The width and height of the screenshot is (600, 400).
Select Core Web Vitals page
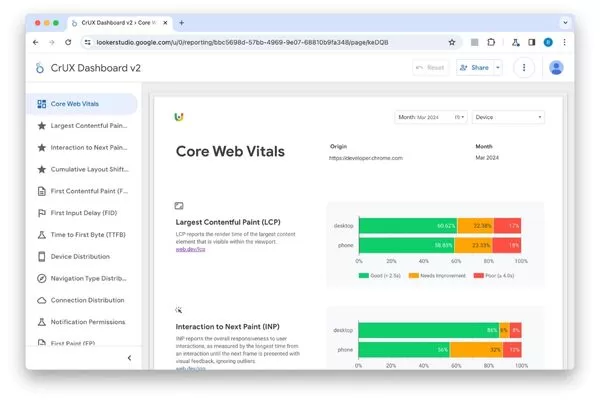point(82,104)
